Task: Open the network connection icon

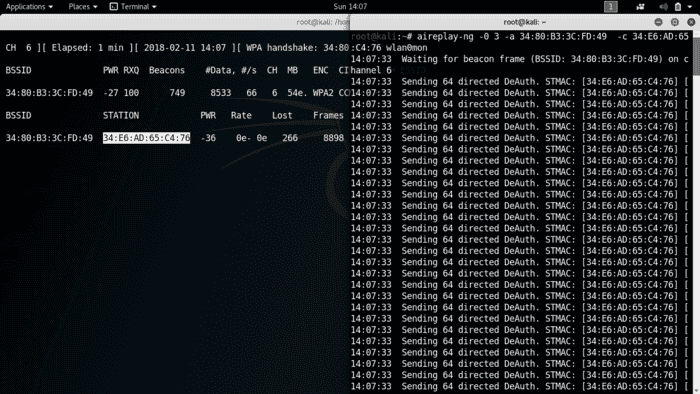Action: coord(640,7)
